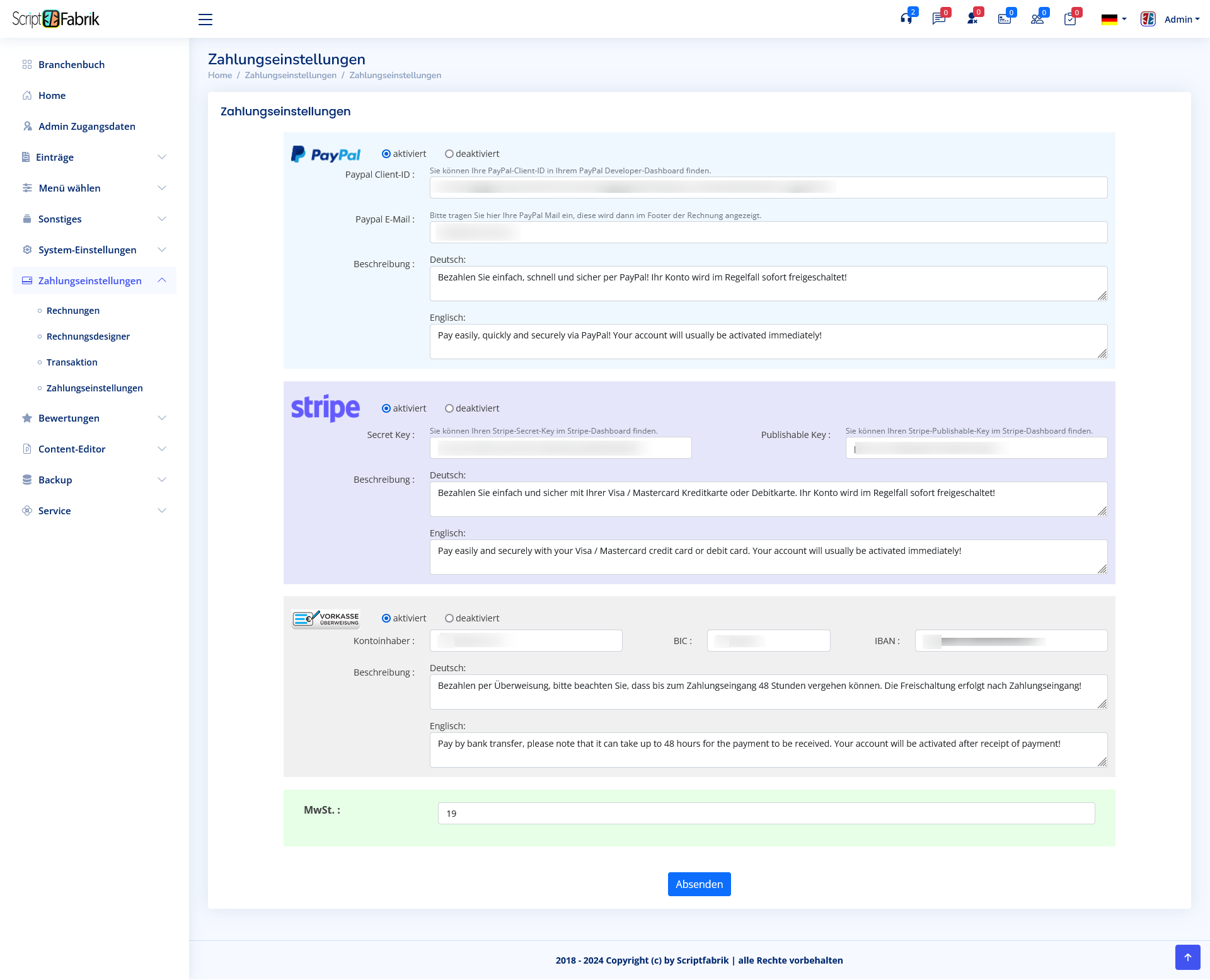The width and height of the screenshot is (1210, 980).
Task: Click the Admin avatar image
Action: click(1148, 19)
